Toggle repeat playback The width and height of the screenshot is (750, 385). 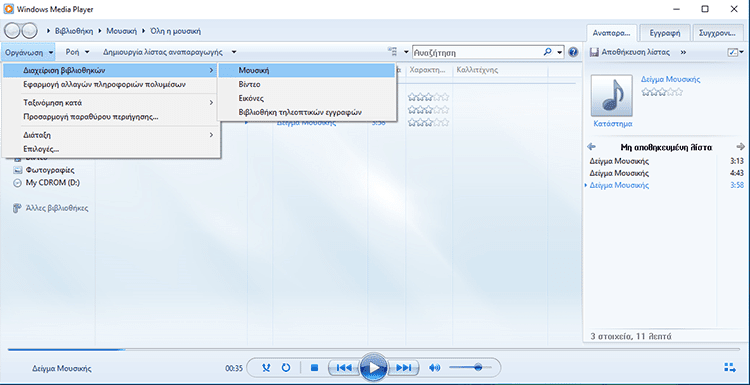coord(286,368)
